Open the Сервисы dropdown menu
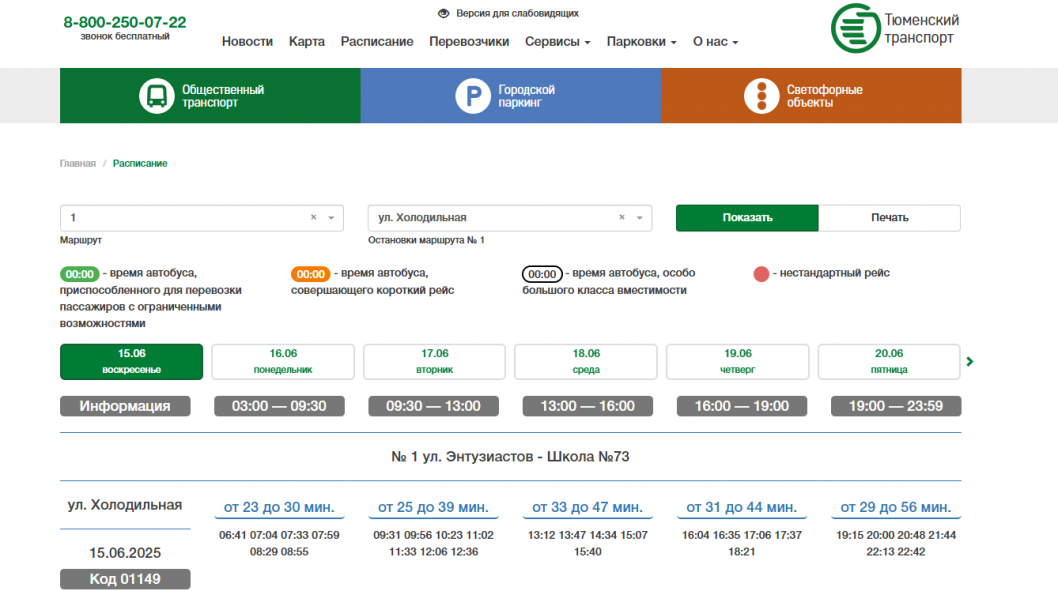Viewport: 1058px width, 591px height. (558, 42)
